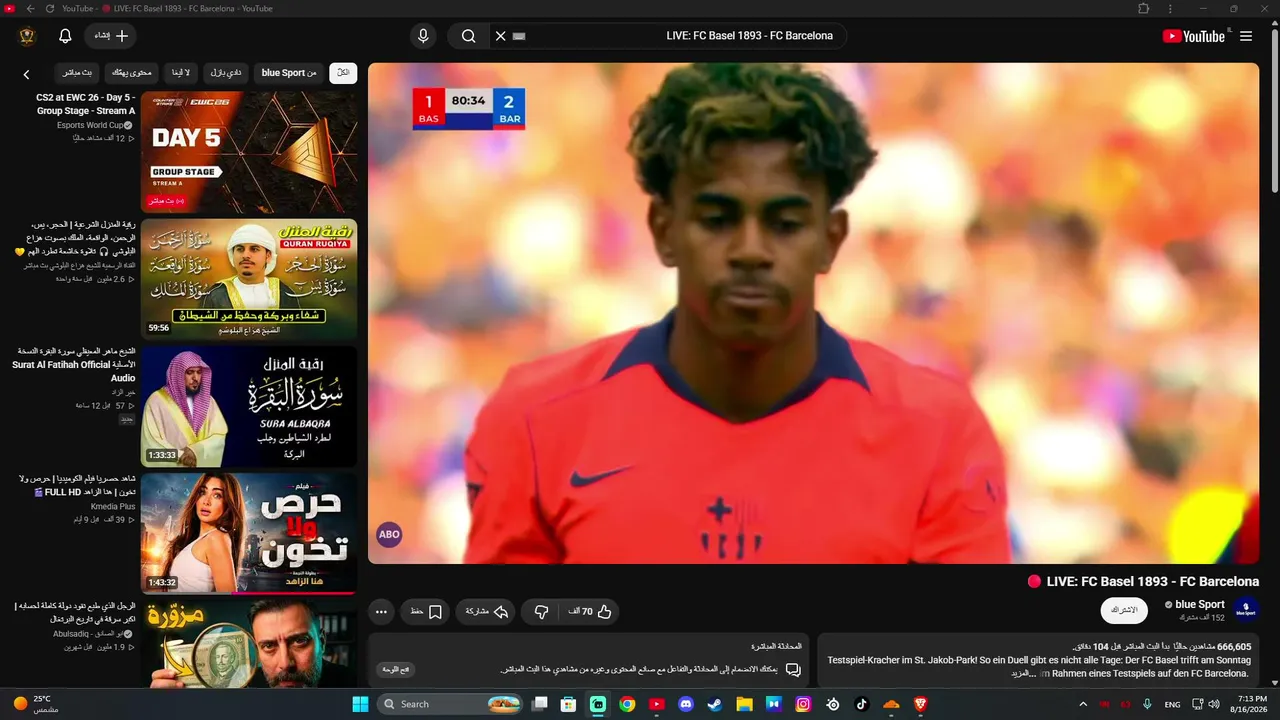This screenshot has height=720, width=1280.
Task: Select the 'All' filter chip
Action: coord(343,73)
